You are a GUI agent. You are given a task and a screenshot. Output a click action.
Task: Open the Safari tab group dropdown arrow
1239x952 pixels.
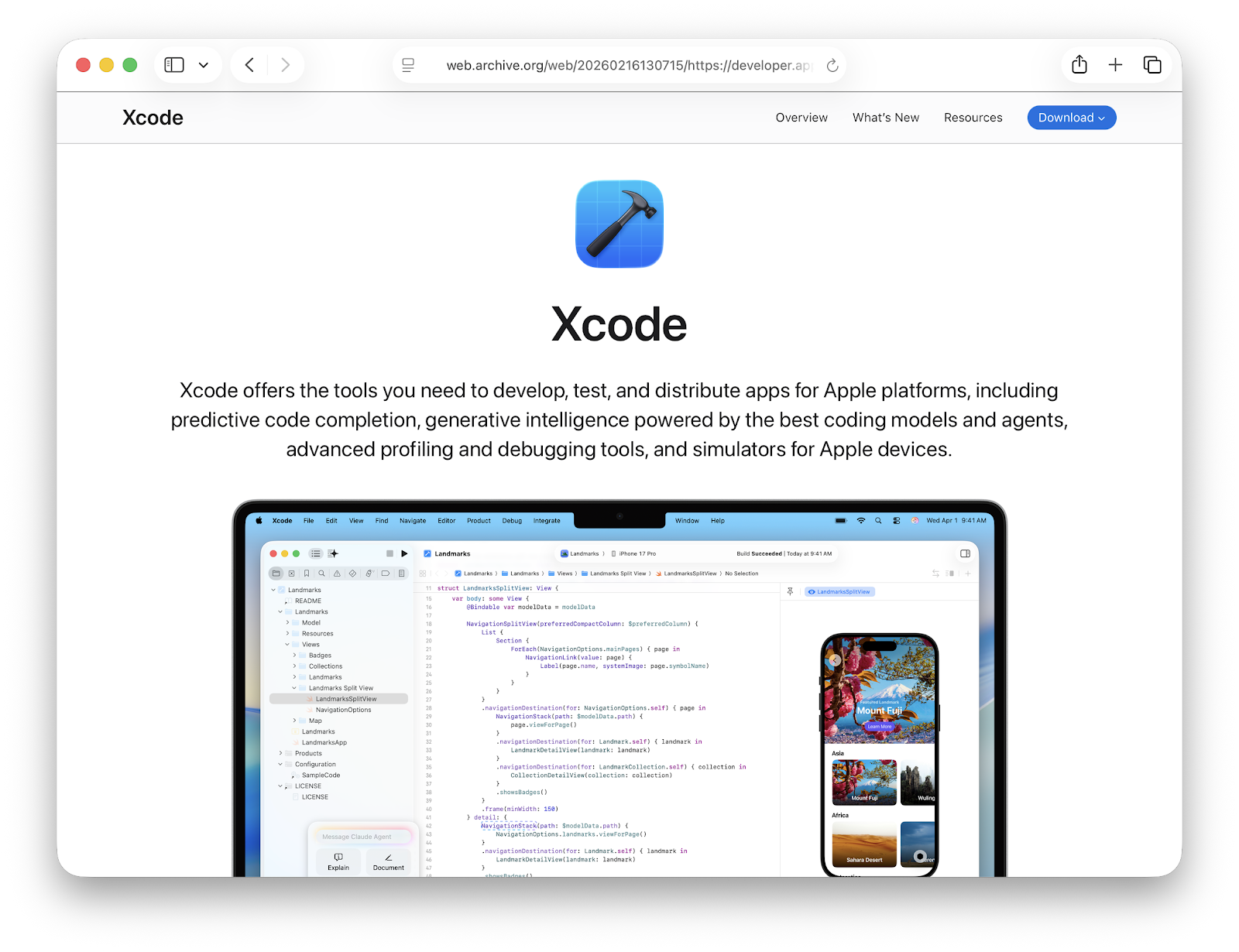click(x=204, y=65)
